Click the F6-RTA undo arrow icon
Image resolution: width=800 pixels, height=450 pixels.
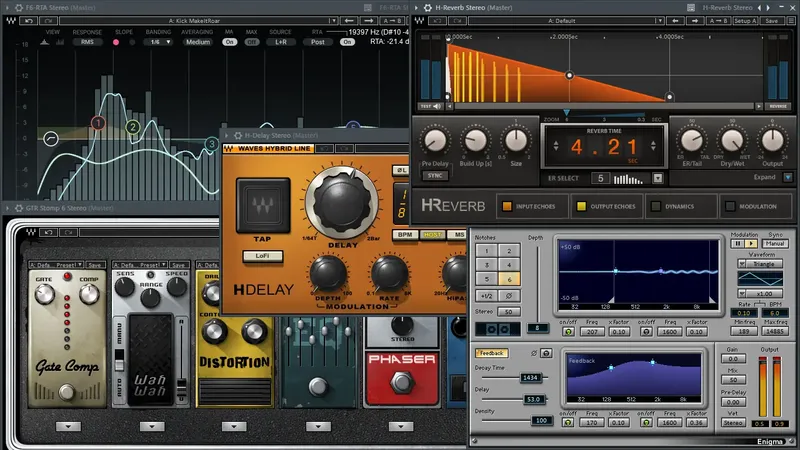pos(29,20)
